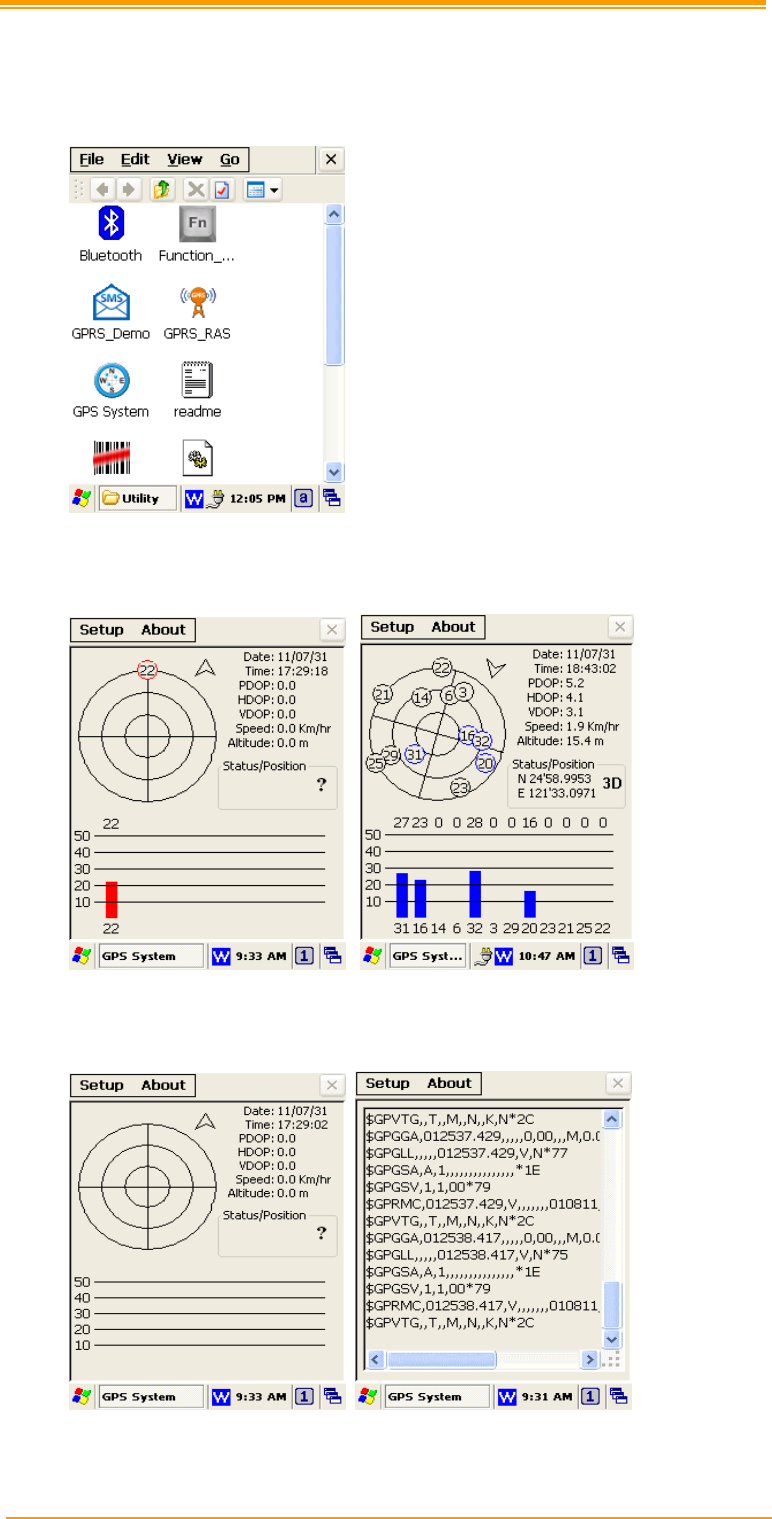Click Explorer's scrollbar up arrow

point(334,214)
